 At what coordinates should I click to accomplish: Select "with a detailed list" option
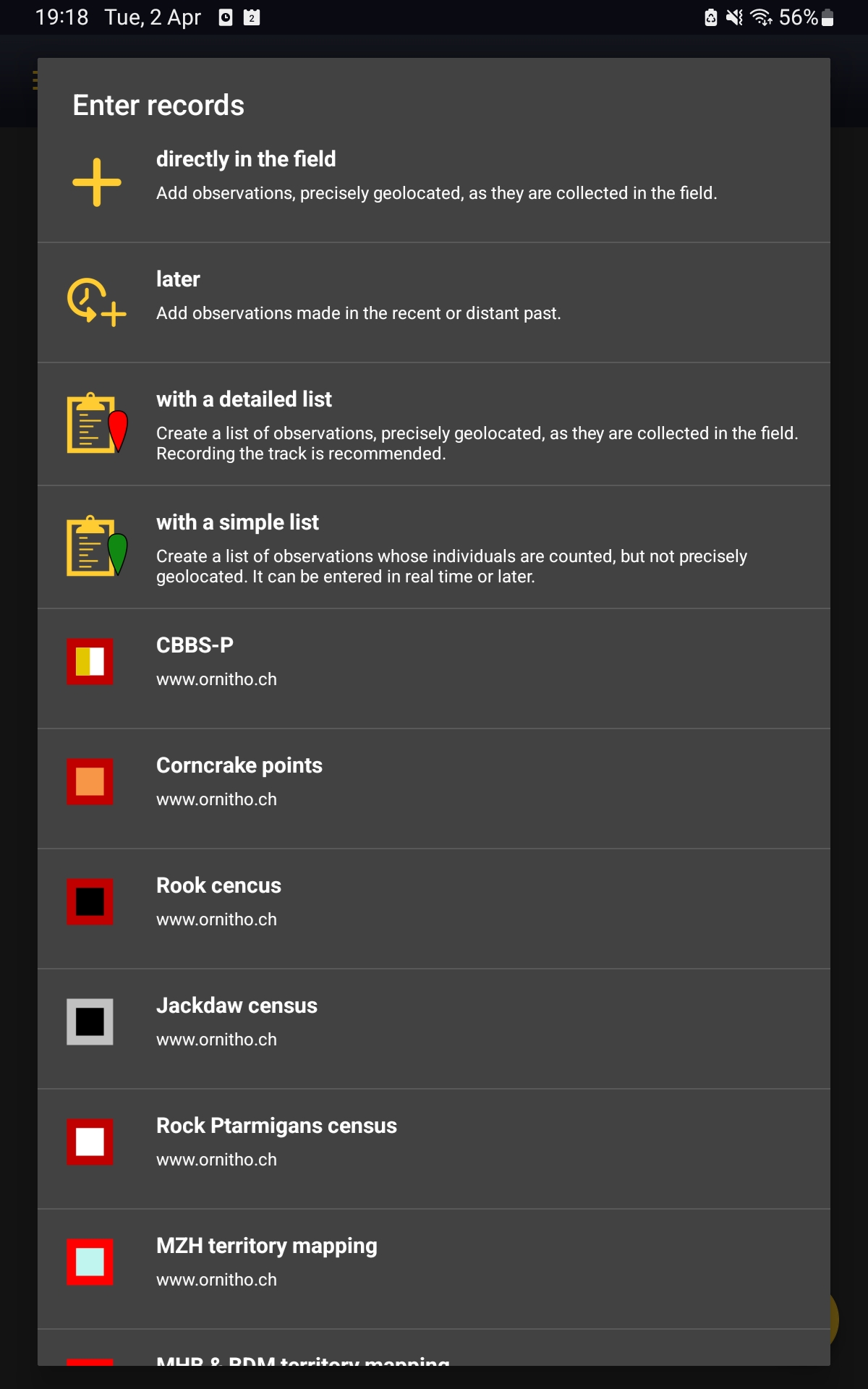click(244, 399)
